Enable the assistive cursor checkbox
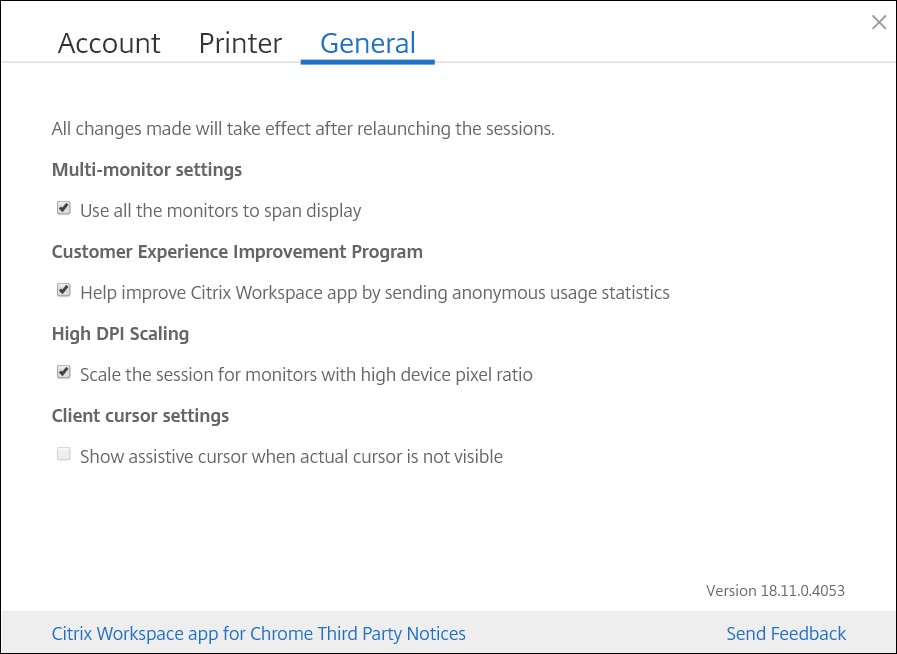The image size is (897, 654). pyautogui.click(x=63, y=453)
